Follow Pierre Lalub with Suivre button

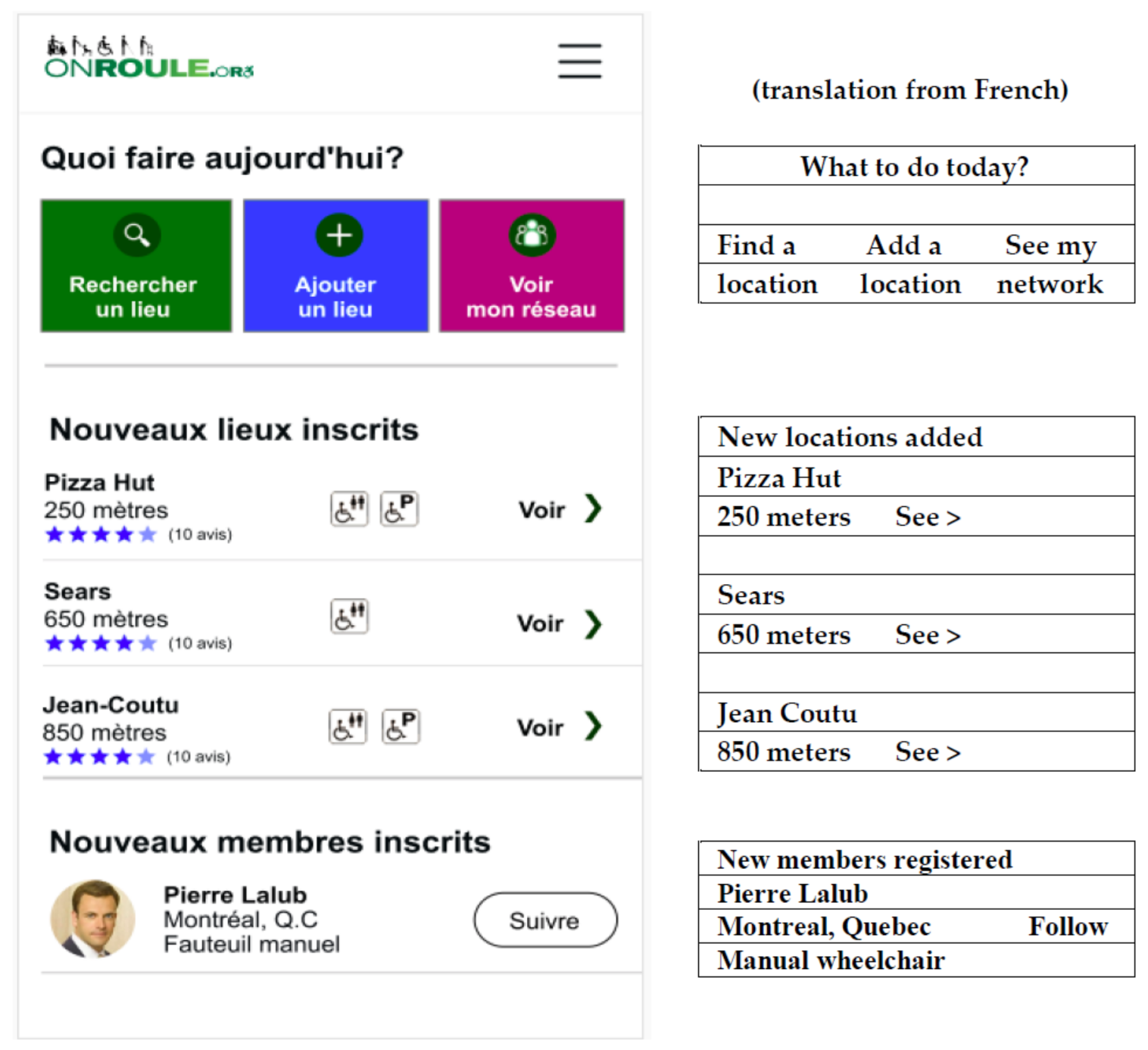pos(545,920)
